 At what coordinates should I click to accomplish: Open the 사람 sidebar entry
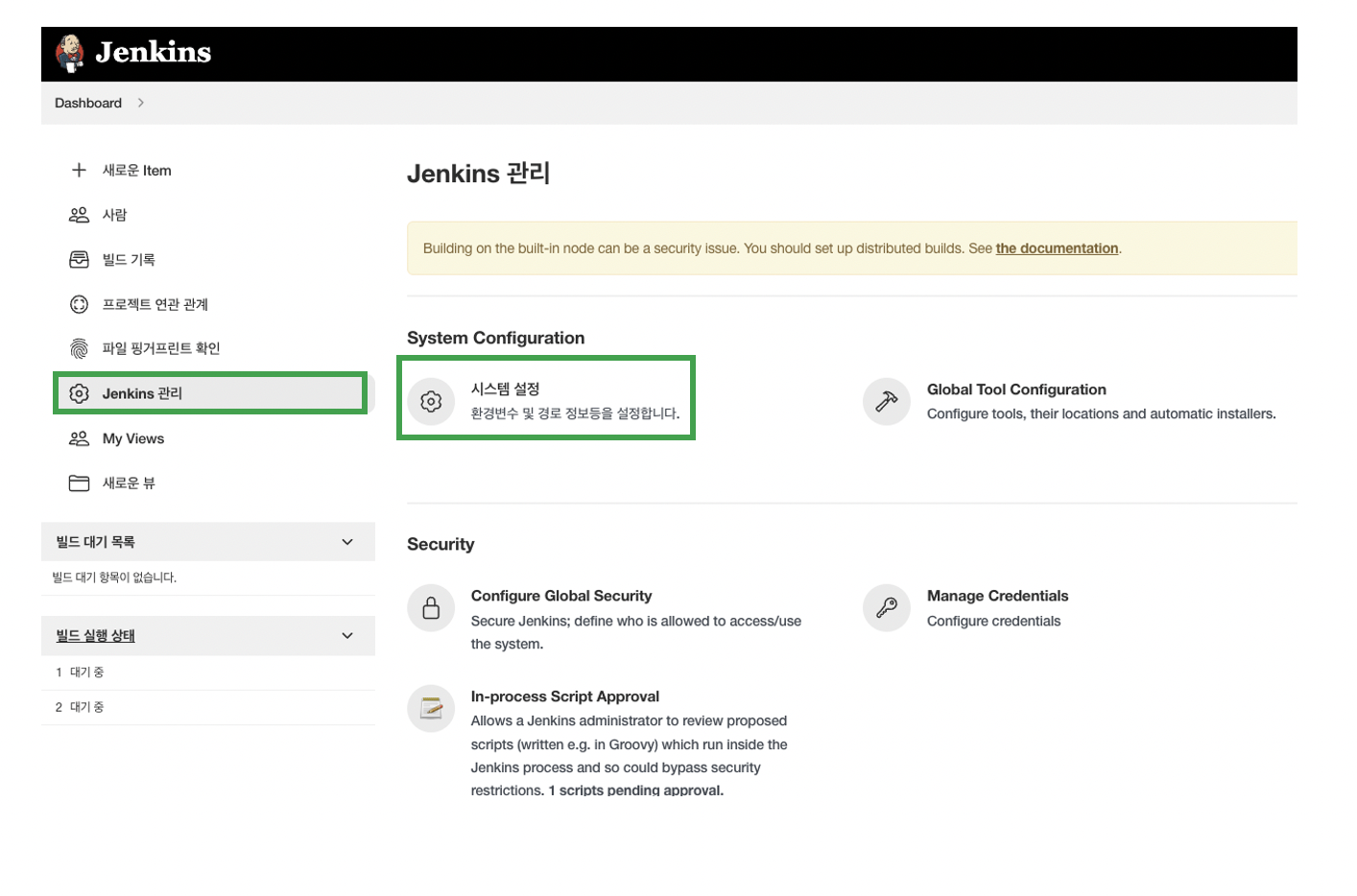[115, 215]
